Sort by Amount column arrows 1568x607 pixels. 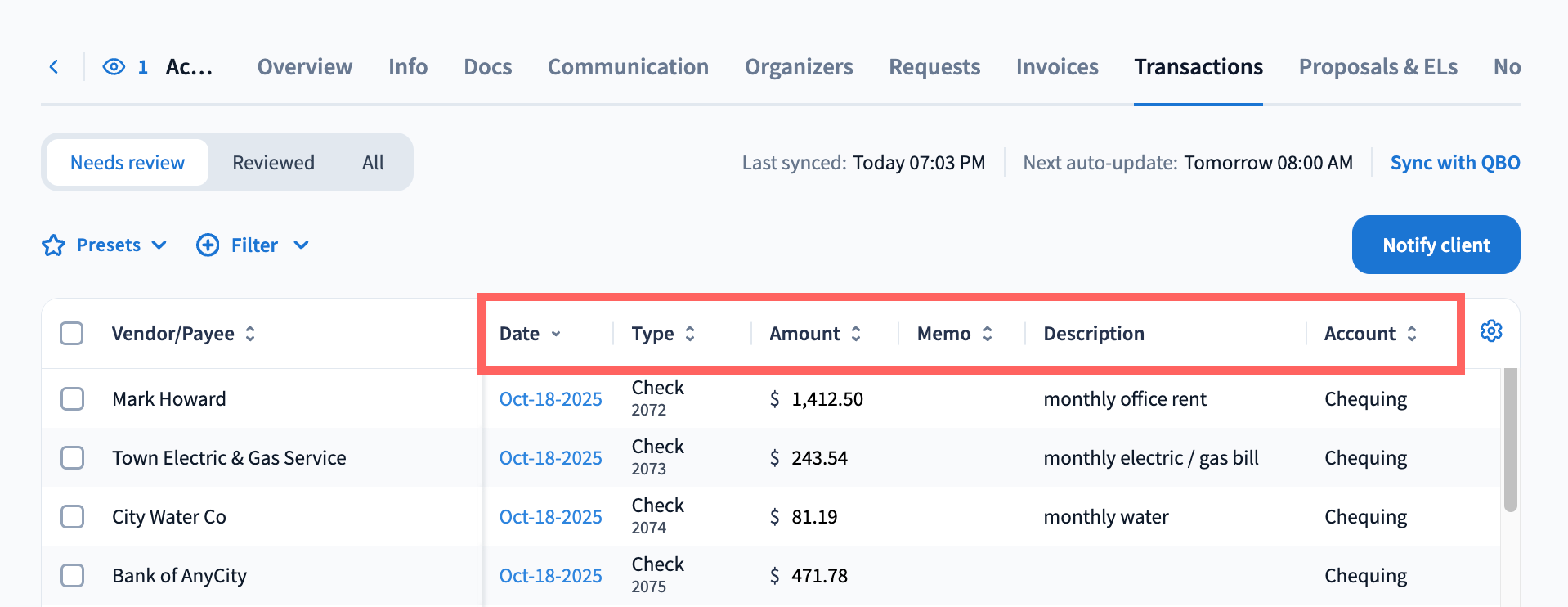[856, 334]
